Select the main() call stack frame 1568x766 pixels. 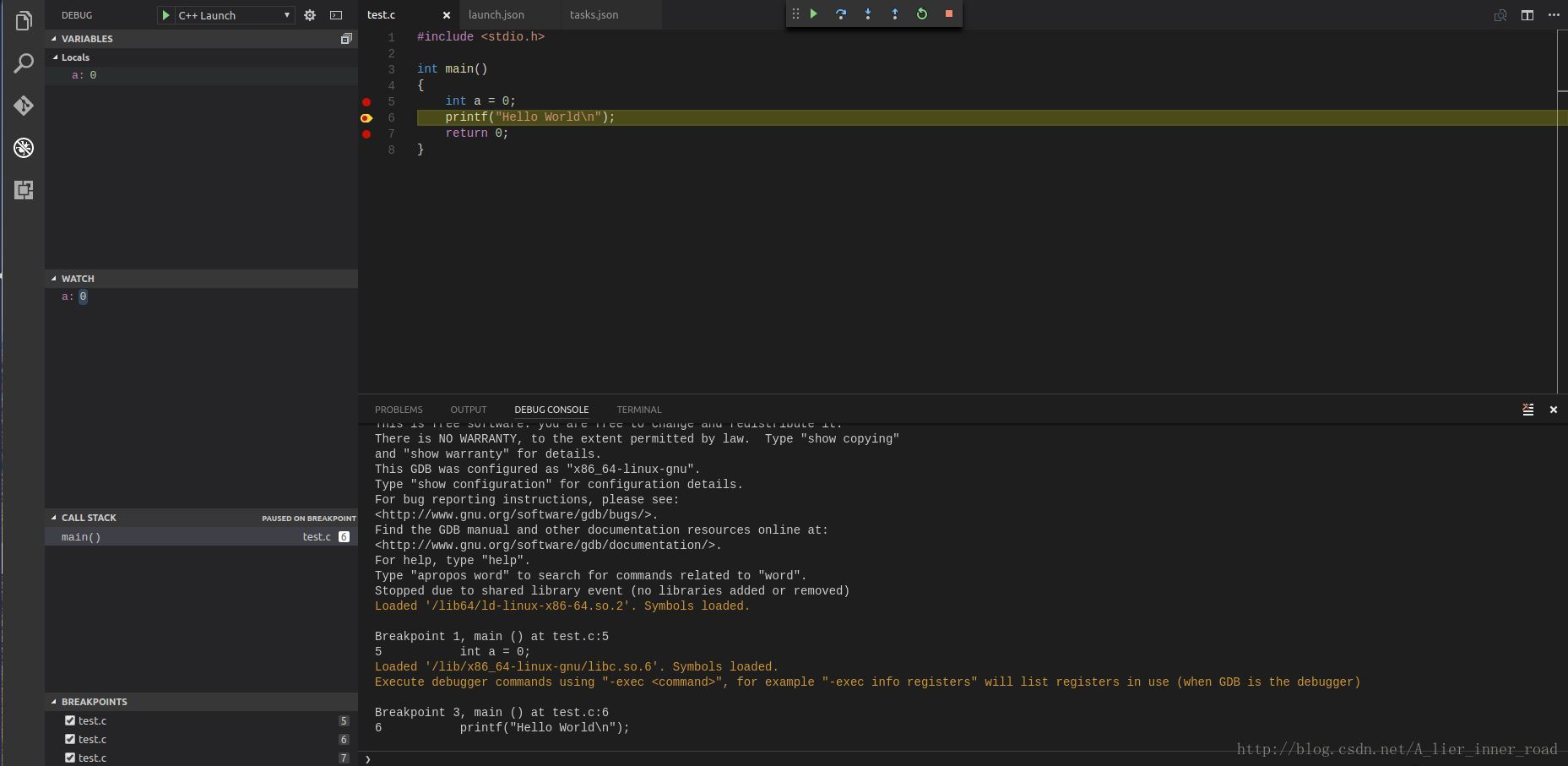202,537
